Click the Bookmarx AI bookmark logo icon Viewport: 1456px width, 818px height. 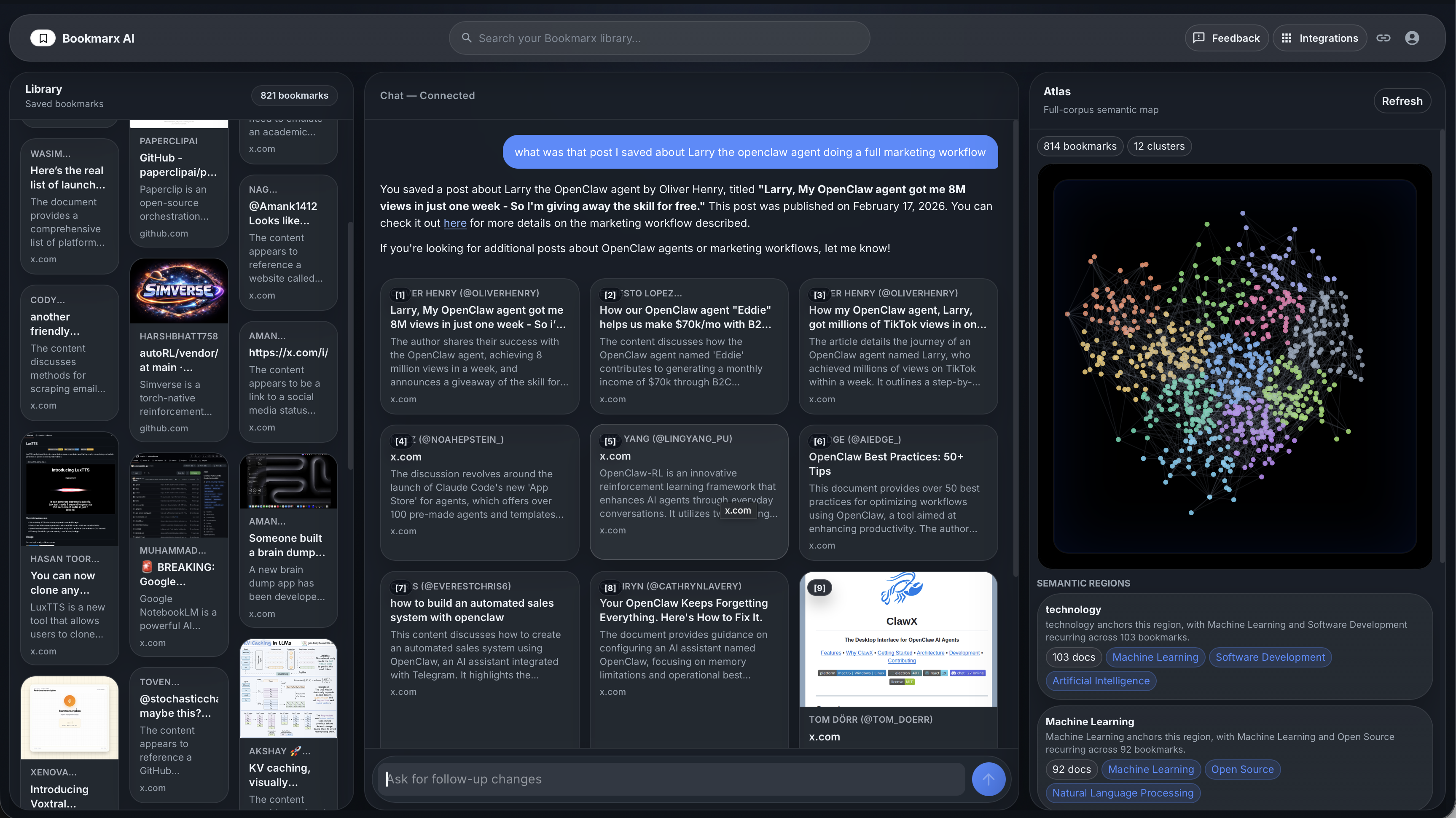tap(43, 38)
